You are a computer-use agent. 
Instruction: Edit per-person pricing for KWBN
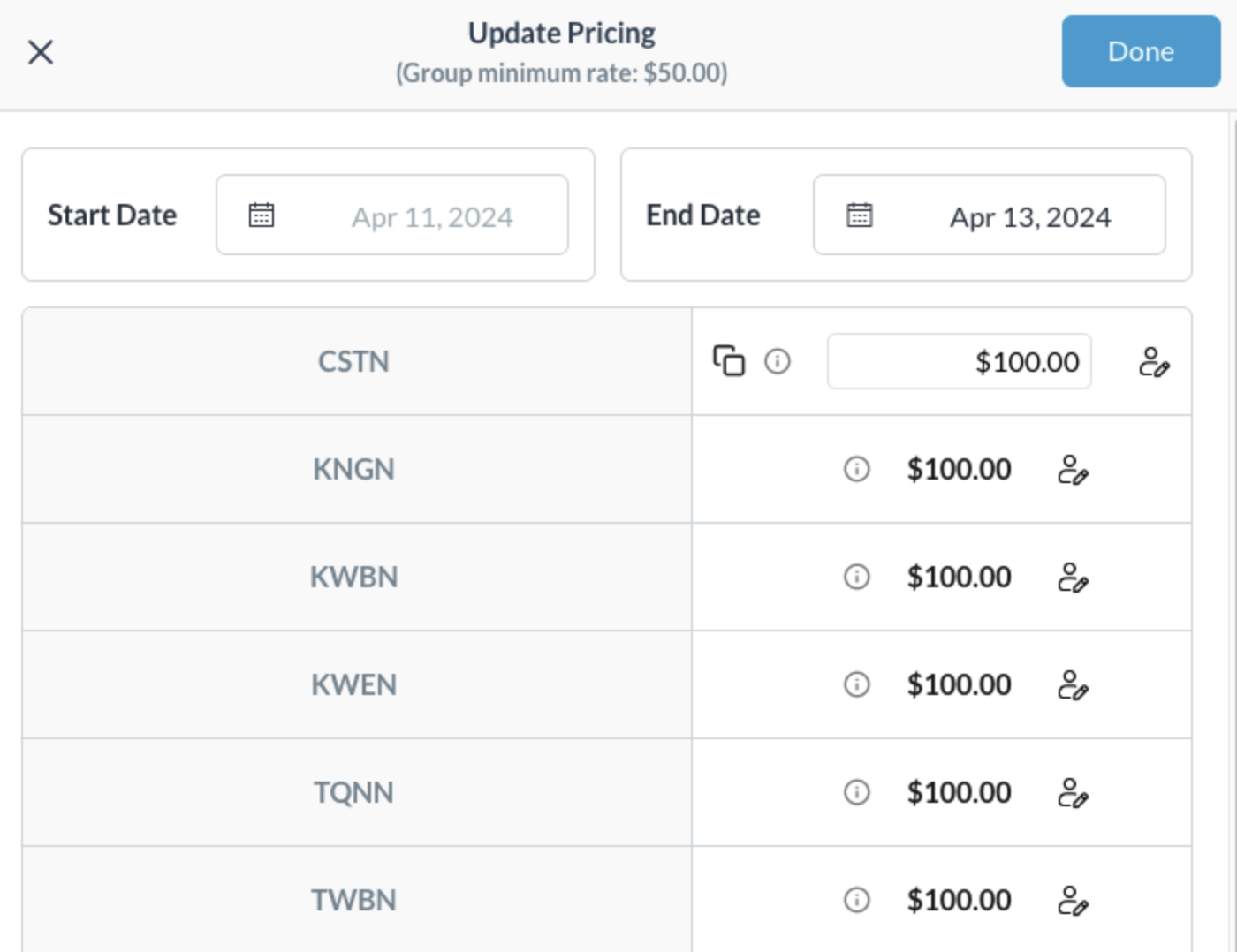pos(1073,578)
